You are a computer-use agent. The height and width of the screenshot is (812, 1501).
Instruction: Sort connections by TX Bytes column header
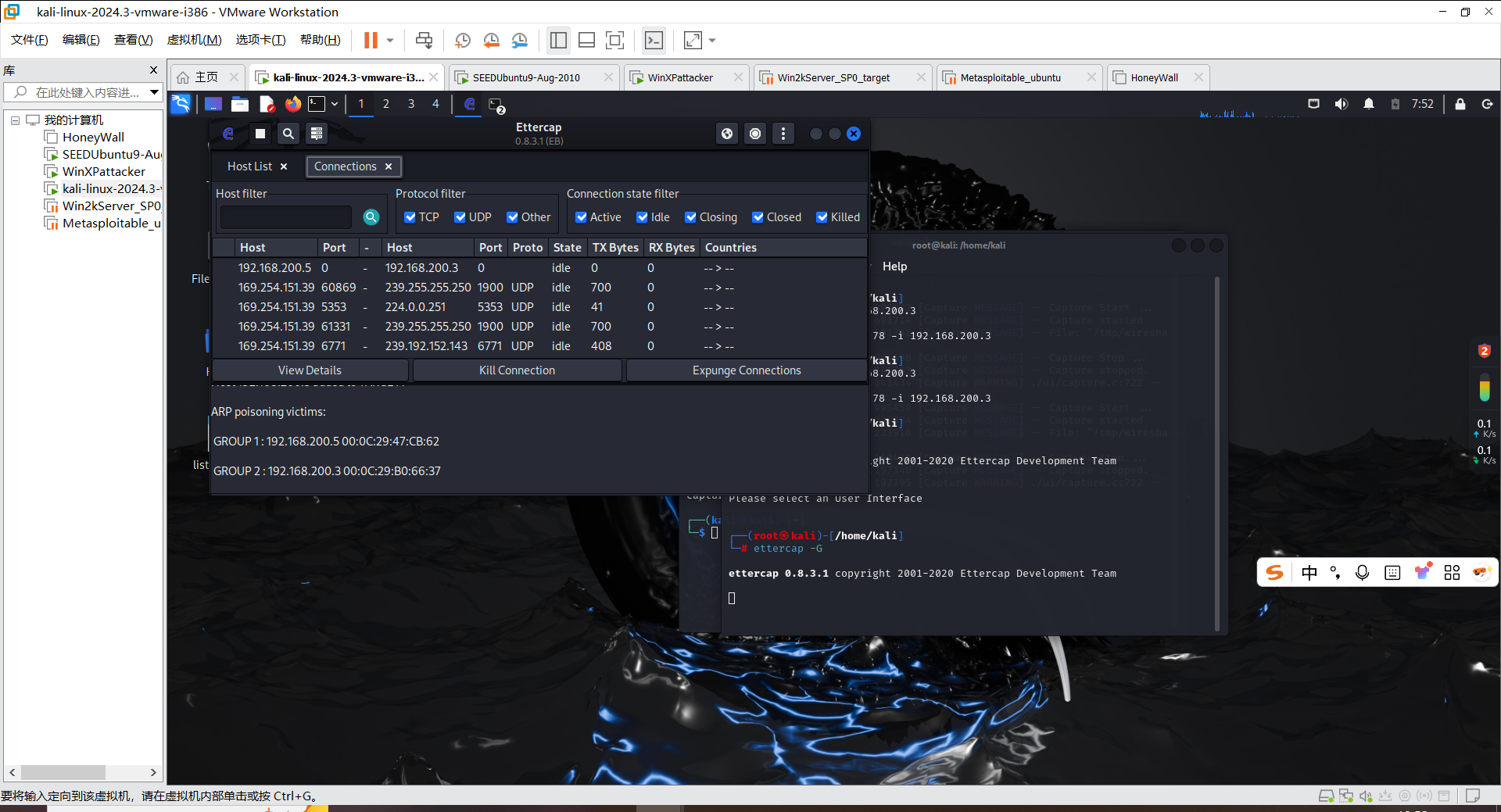pyautogui.click(x=615, y=248)
